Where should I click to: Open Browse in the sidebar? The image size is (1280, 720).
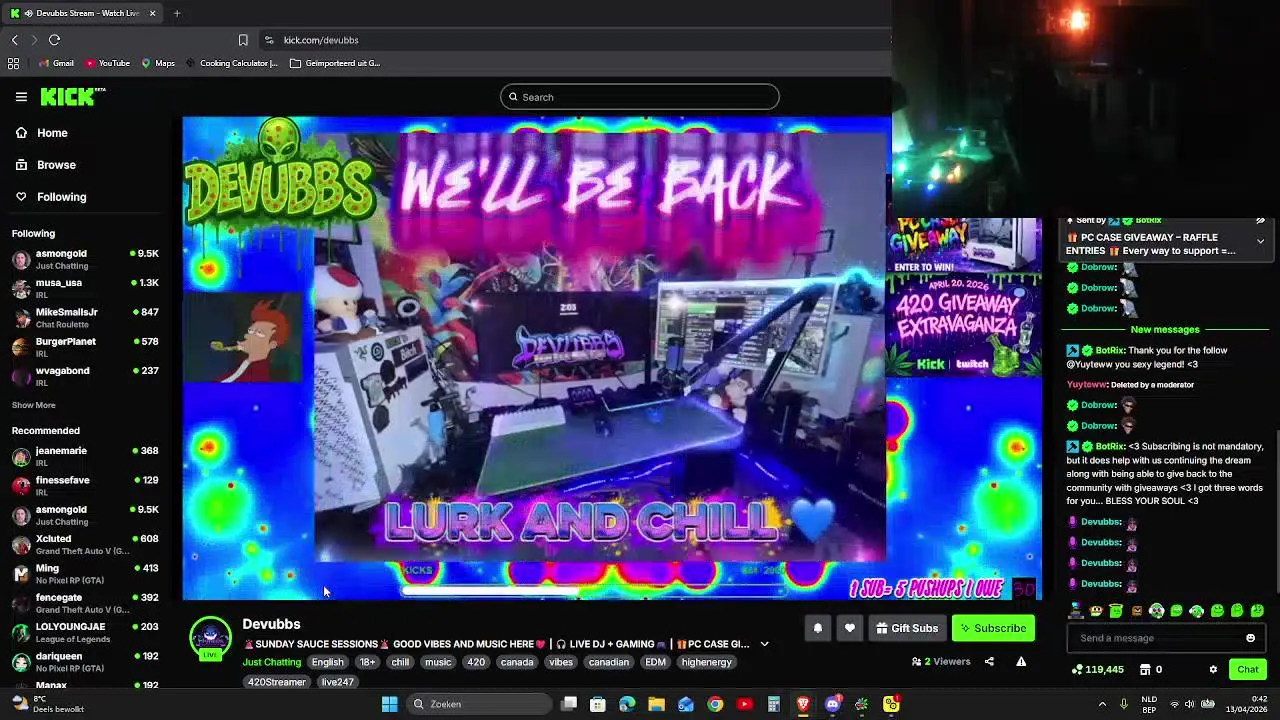45,165
